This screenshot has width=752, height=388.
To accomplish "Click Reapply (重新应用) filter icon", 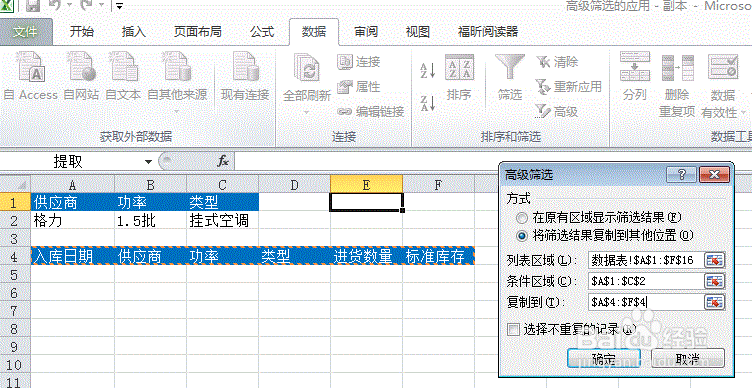I will click(543, 87).
